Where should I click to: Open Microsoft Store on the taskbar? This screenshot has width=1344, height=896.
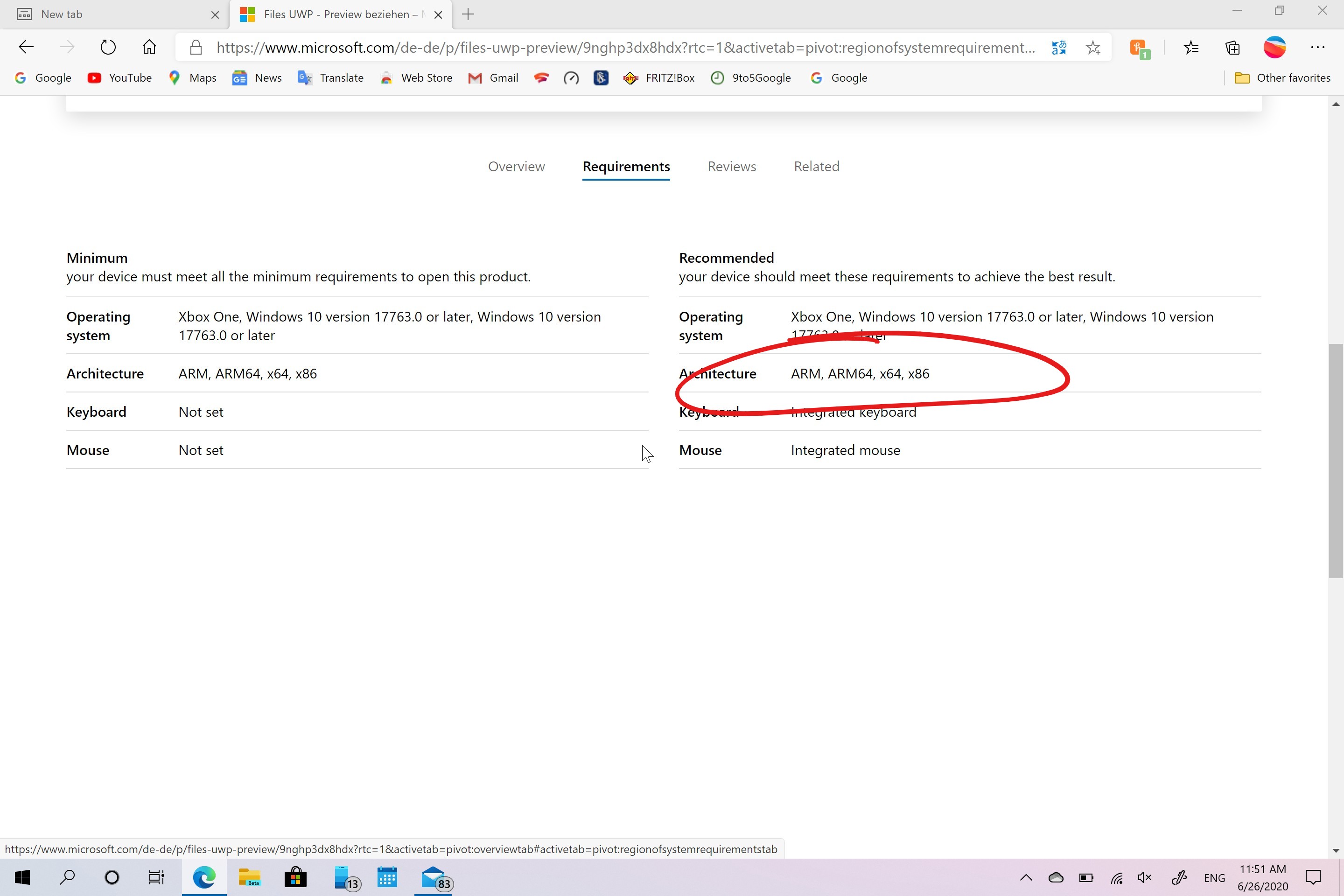pos(295,877)
